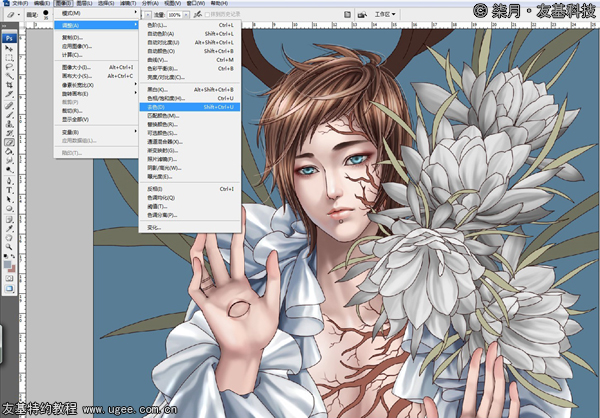Open the Filter (滤镜) menu
600x418 pixels.
coord(127,3)
